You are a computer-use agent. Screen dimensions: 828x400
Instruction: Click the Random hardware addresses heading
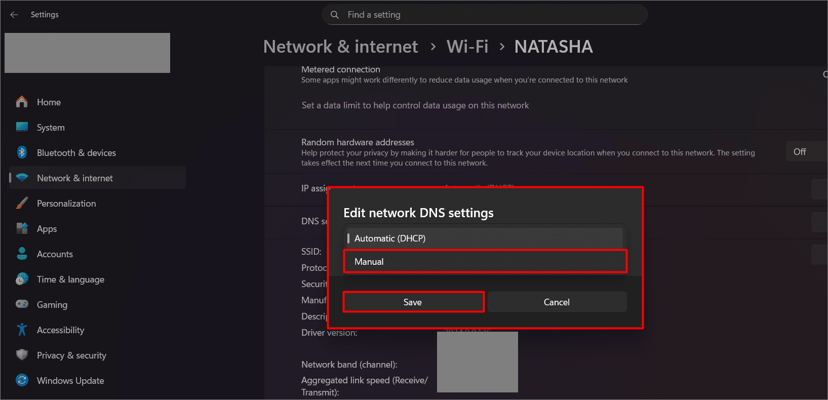pyautogui.click(x=357, y=142)
